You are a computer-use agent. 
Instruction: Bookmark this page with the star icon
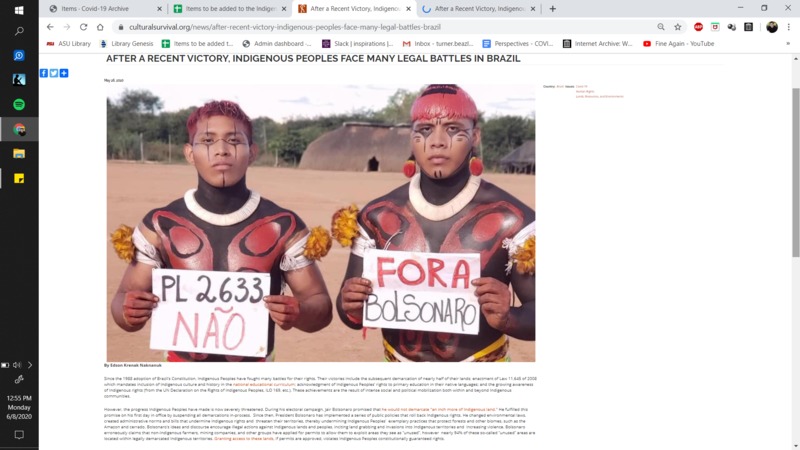click(x=678, y=27)
